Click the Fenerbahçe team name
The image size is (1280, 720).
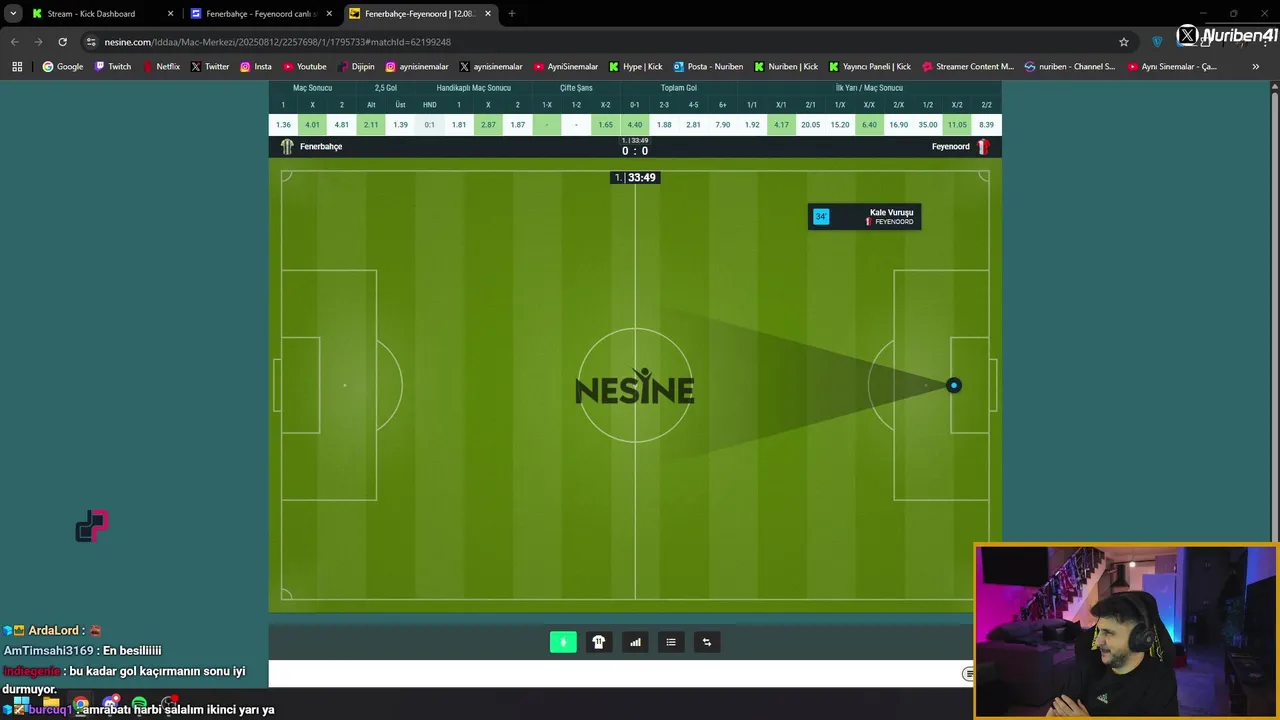(x=321, y=146)
